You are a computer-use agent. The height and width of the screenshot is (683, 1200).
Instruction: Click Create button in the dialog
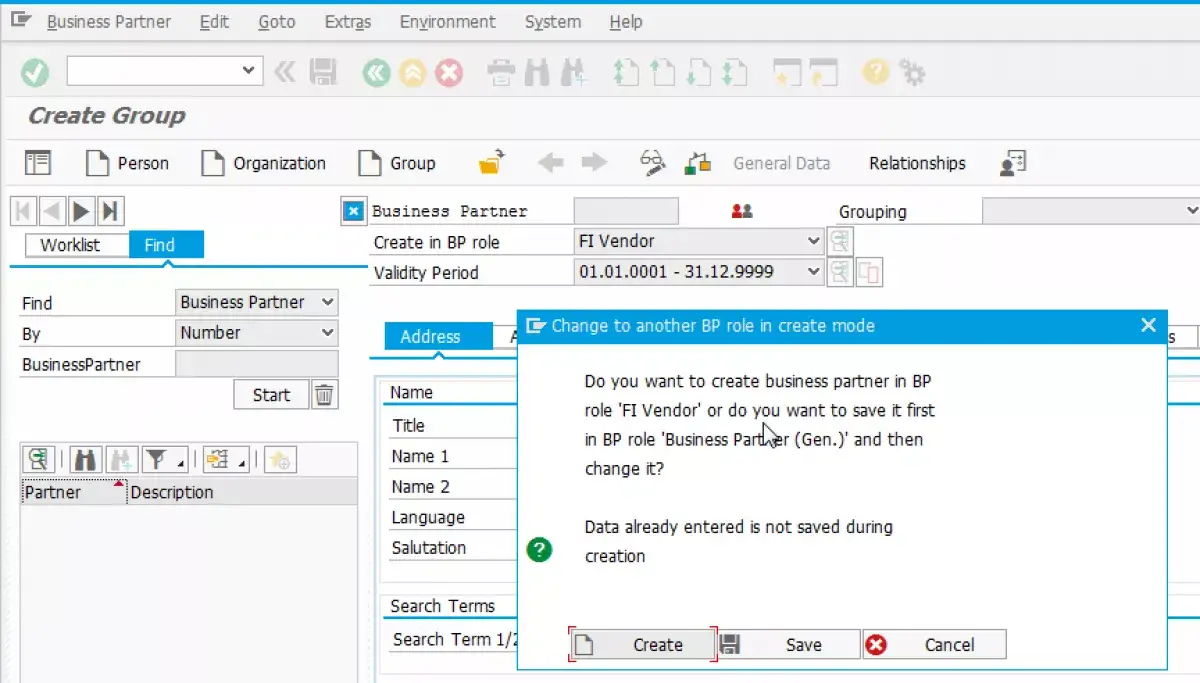643,645
